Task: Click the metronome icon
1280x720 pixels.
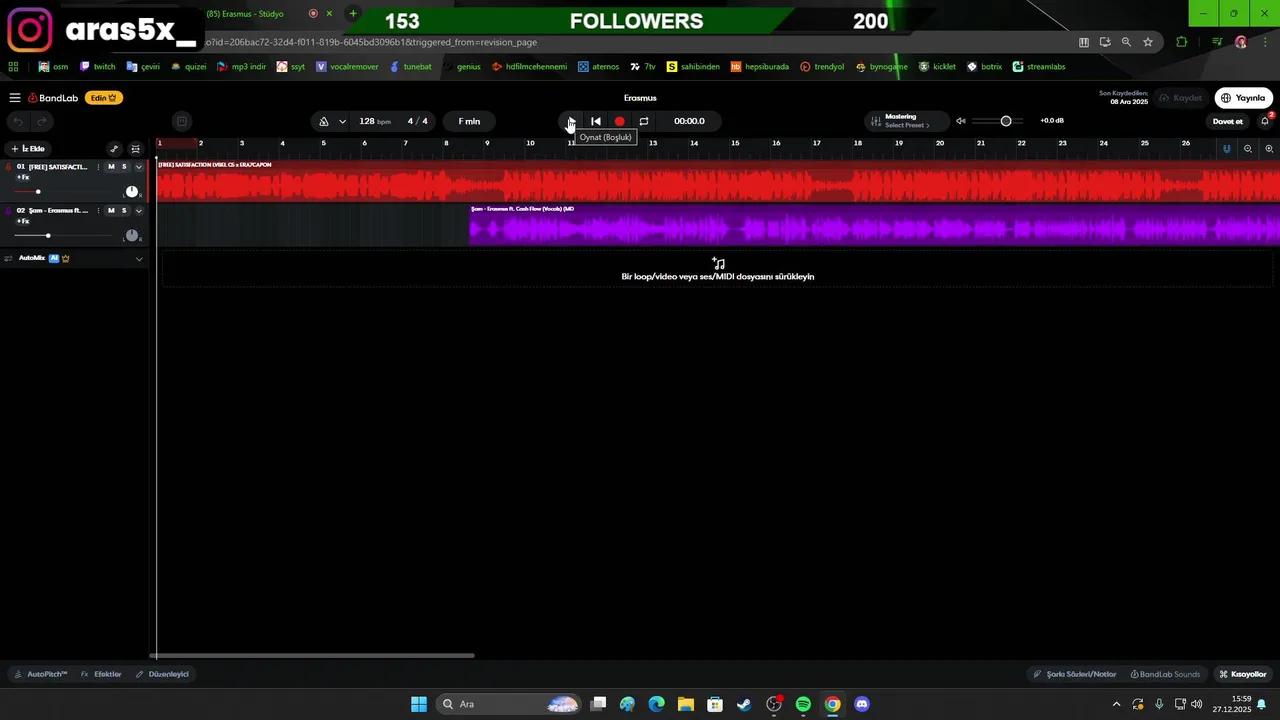Action: tap(324, 121)
